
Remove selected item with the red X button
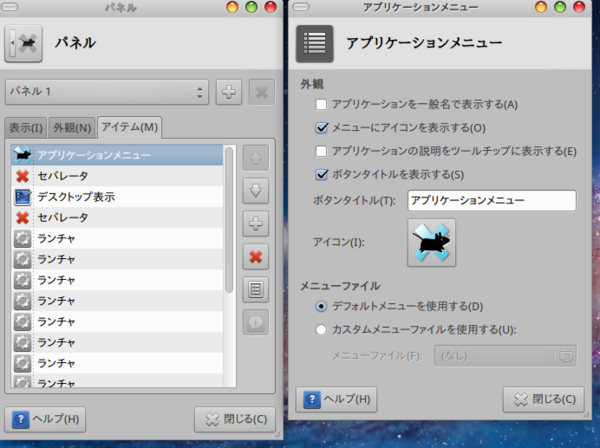[256, 256]
